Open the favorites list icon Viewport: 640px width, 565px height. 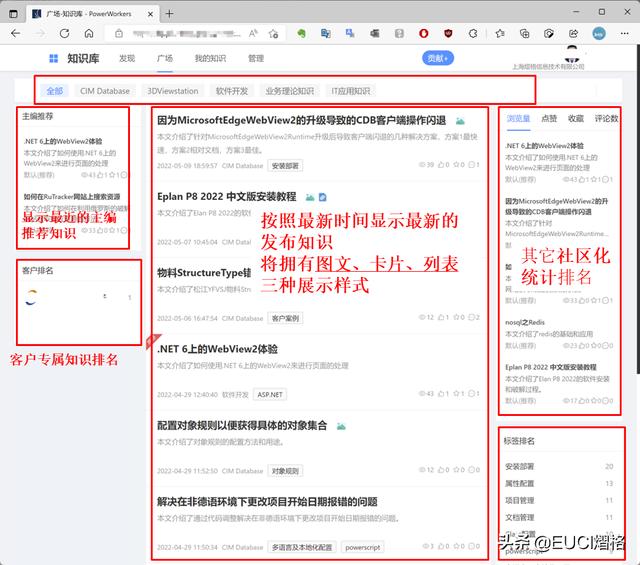tap(500, 33)
